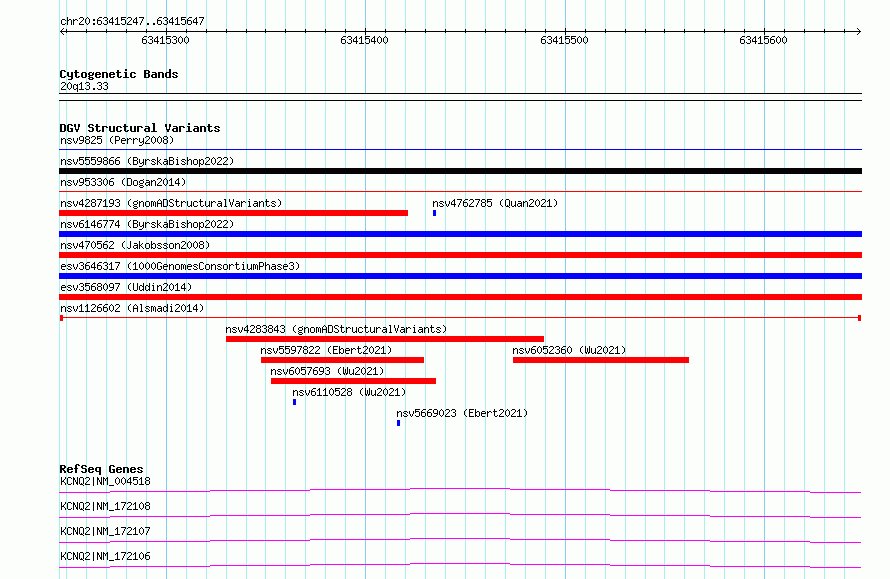890x579 pixels.
Task: Select the red nsv6057693 (Wu2021) bar
Action: pos(354,381)
